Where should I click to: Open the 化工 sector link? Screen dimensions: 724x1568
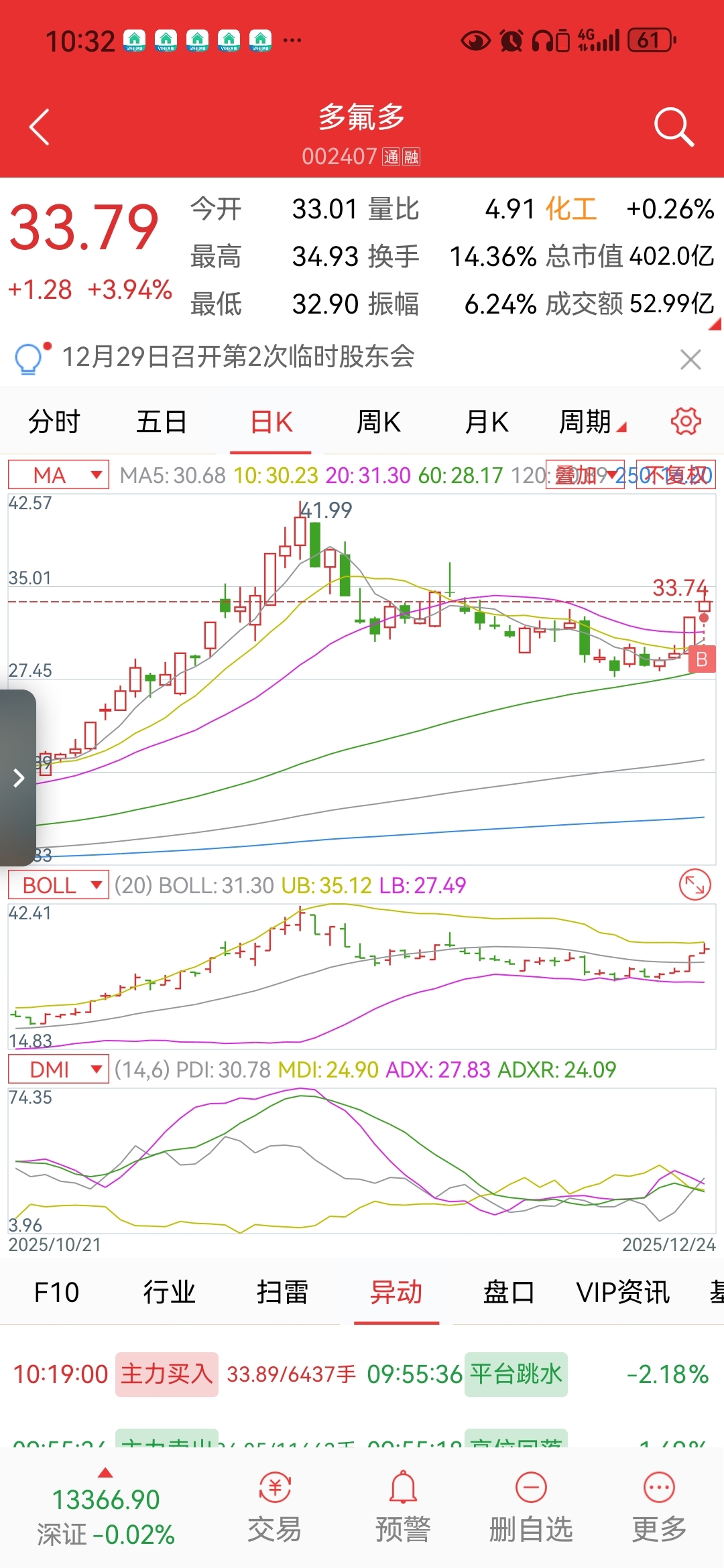pyautogui.click(x=570, y=209)
